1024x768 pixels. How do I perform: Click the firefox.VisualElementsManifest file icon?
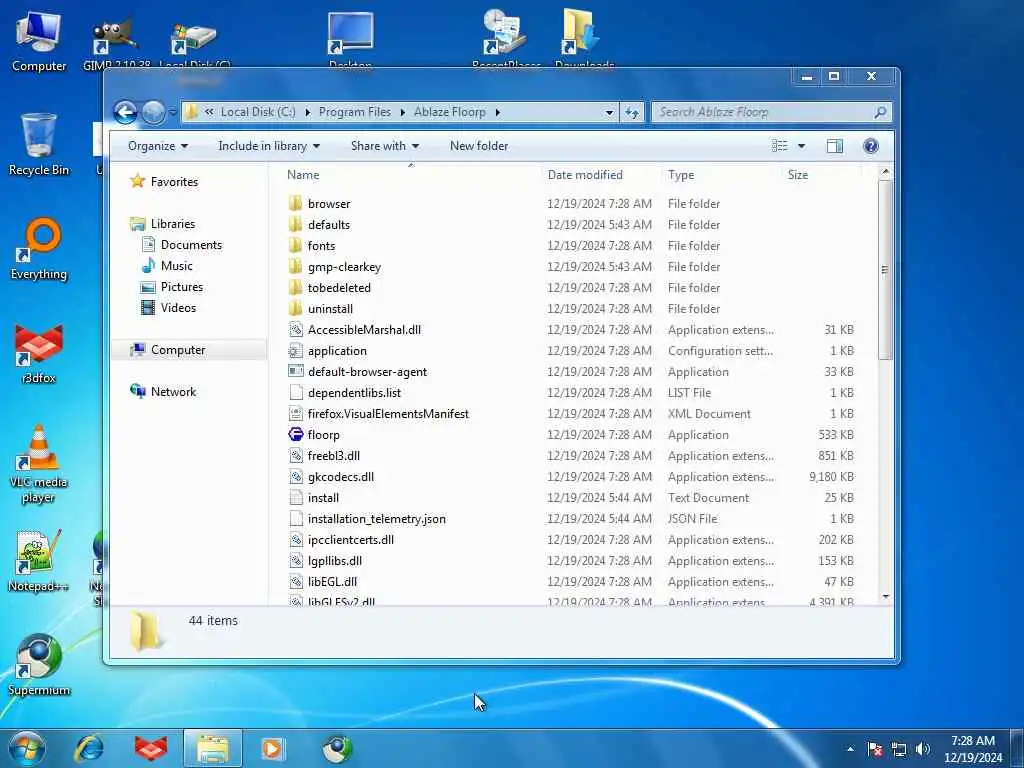point(296,413)
